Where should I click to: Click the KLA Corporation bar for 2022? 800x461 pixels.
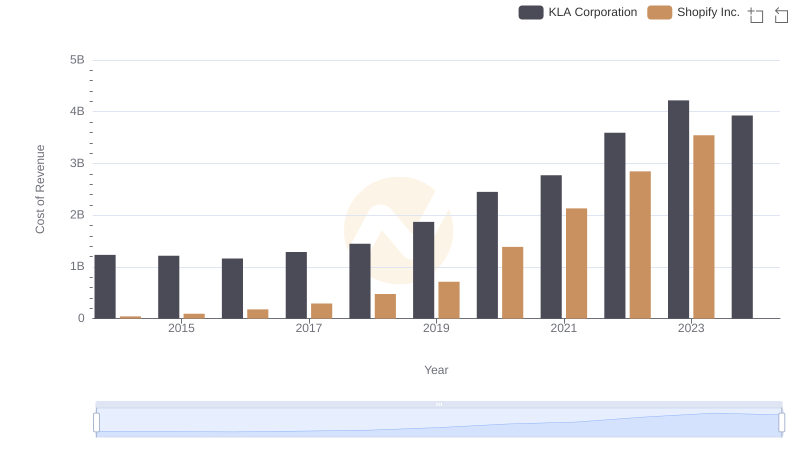click(615, 225)
